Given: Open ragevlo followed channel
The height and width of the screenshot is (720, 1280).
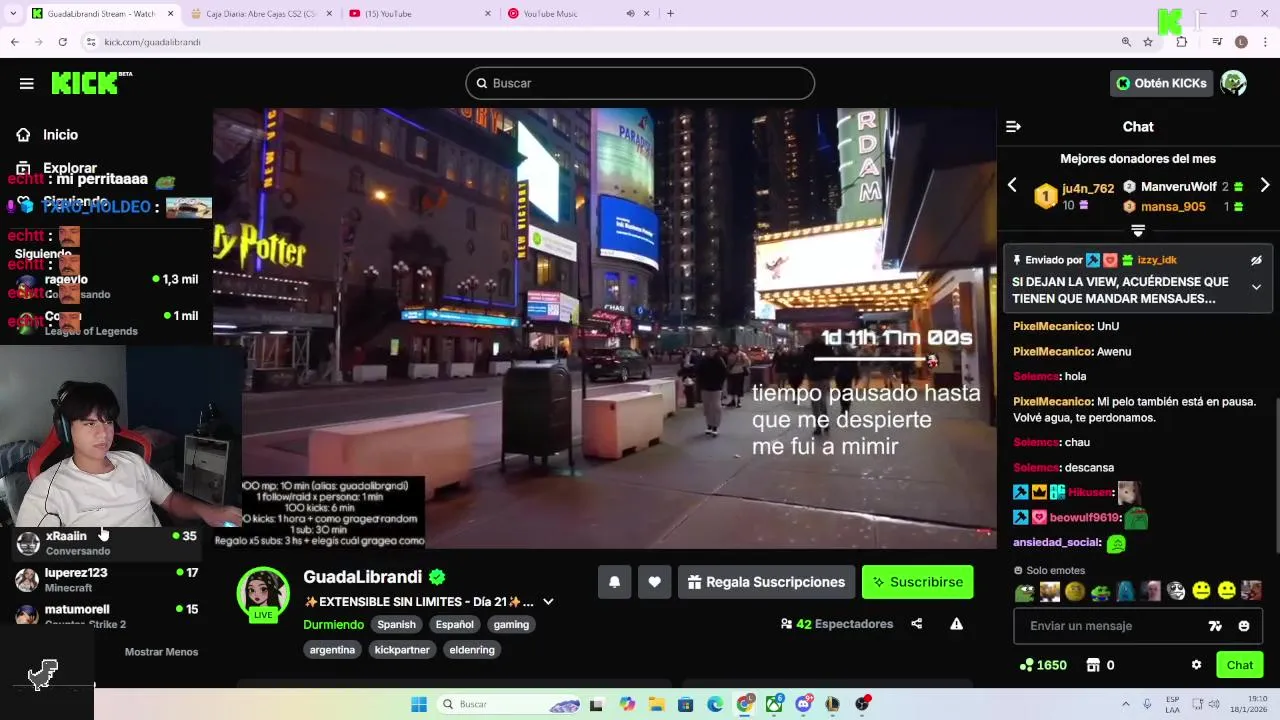Looking at the screenshot, I should 106,286.
